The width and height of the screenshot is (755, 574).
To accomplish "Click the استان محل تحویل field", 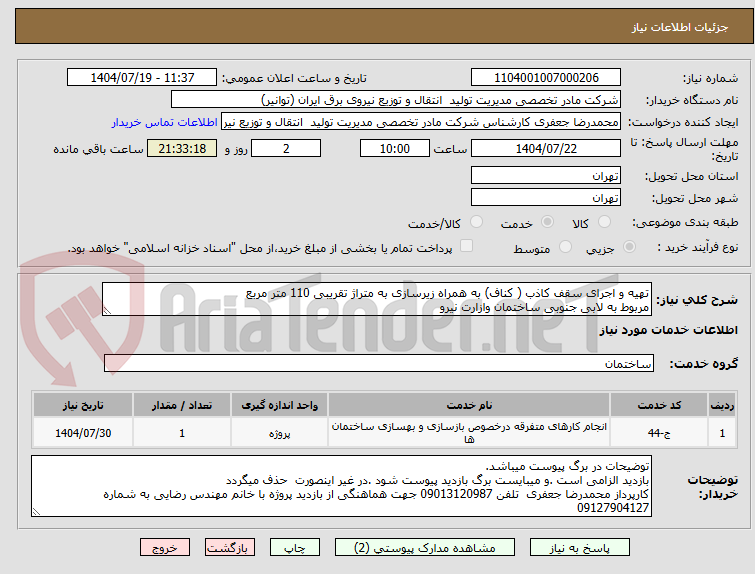I will pyautogui.click(x=546, y=175).
